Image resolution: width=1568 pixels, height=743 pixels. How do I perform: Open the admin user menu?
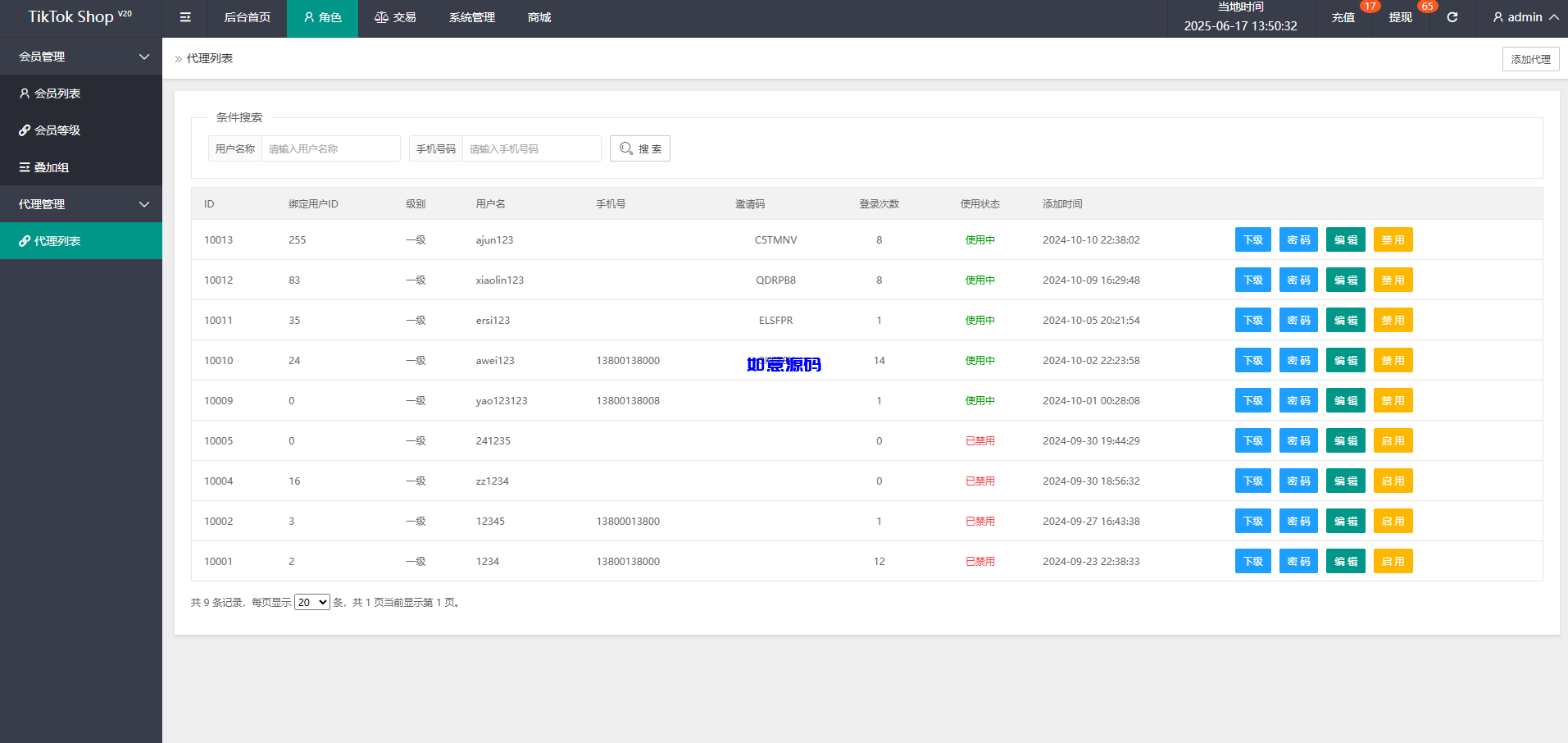click(x=1525, y=17)
